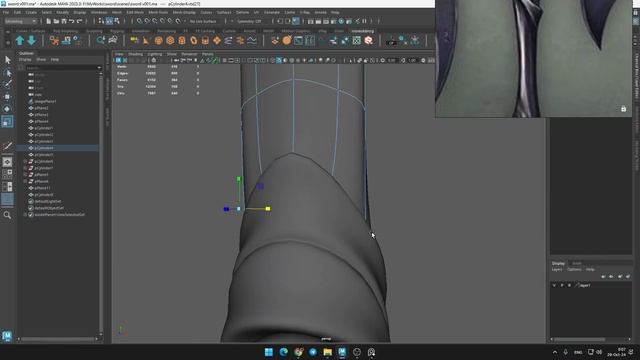
Task: Click the Open Scene folder icon
Action: [56, 21]
